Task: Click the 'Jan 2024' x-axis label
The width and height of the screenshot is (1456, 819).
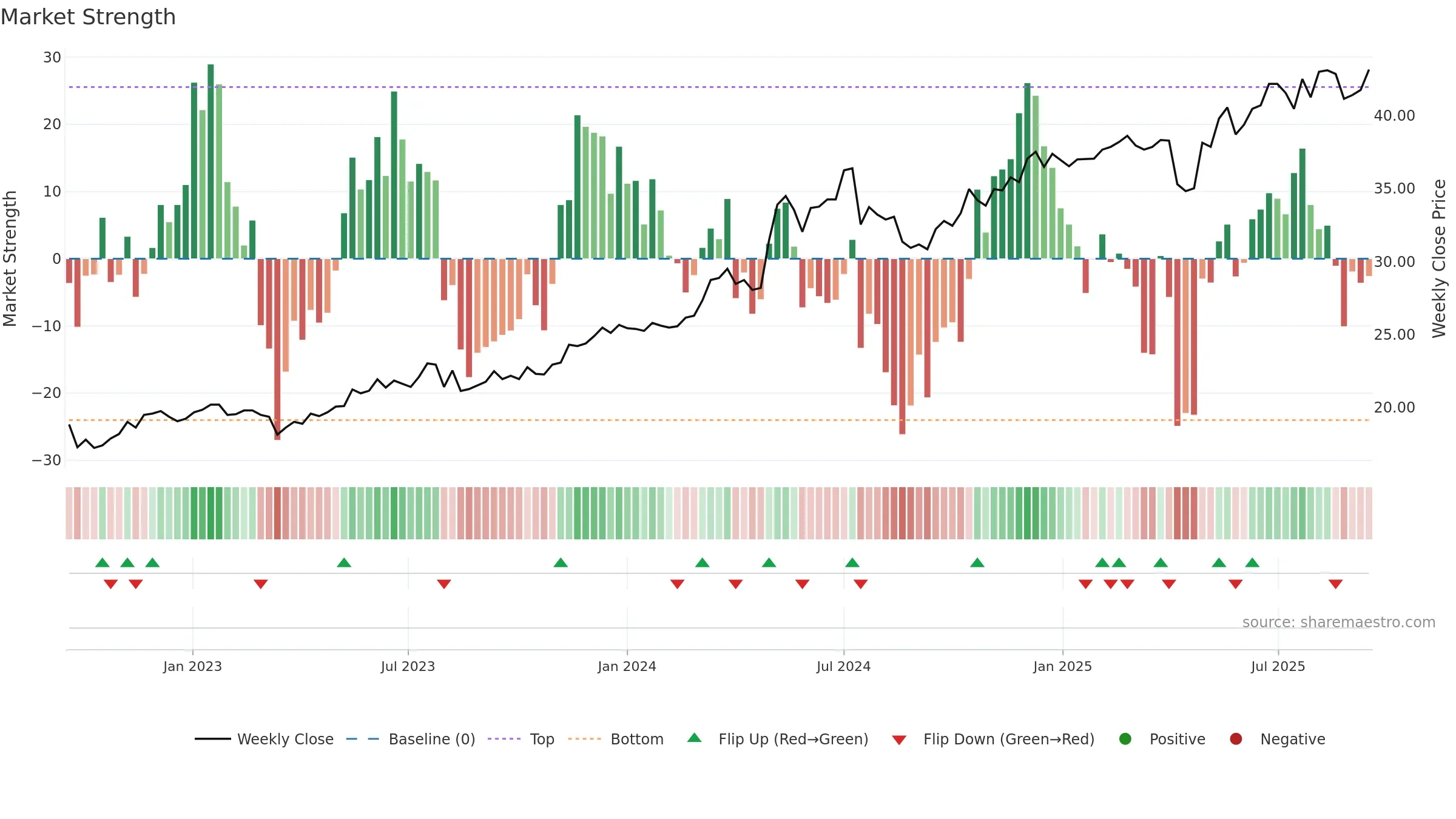Action: 627,666
